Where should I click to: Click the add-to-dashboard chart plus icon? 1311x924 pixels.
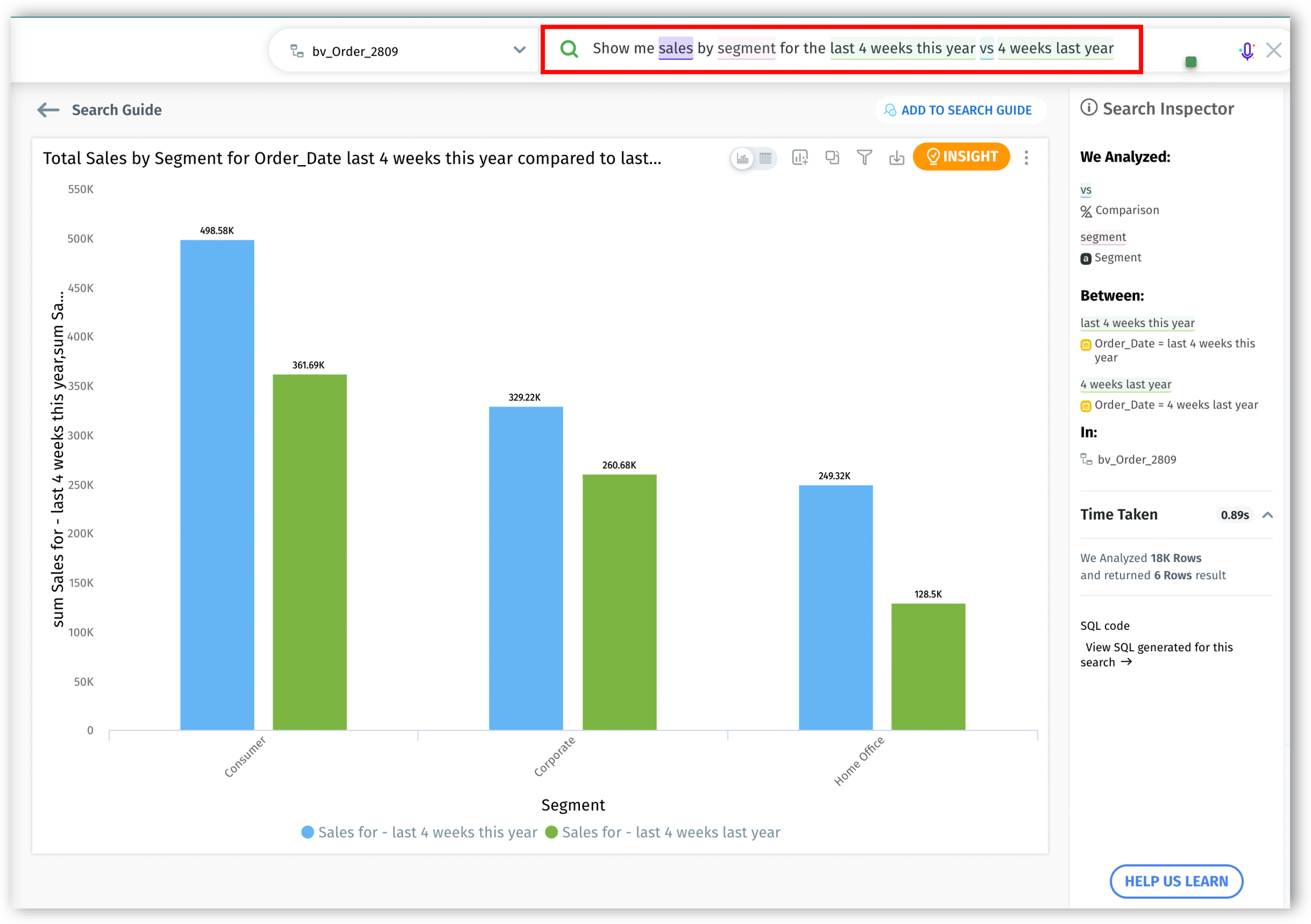pyautogui.click(x=799, y=158)
